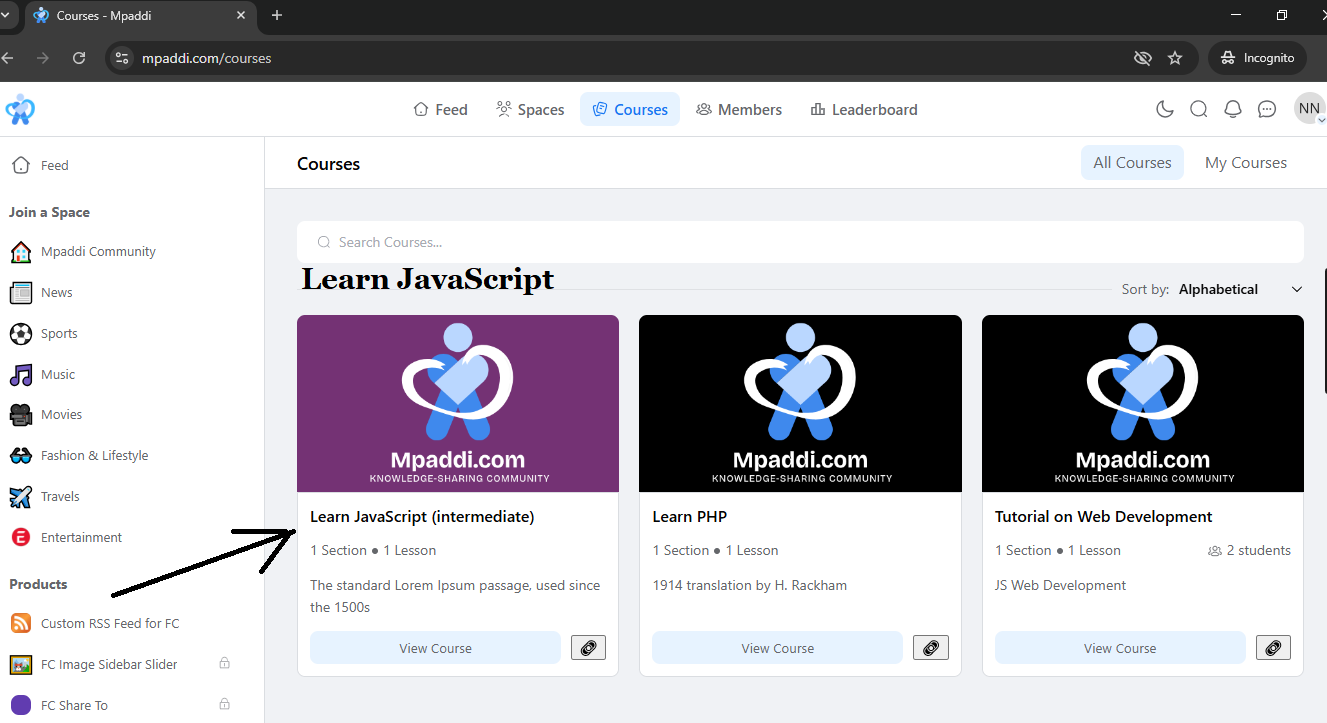Click '1914 translation by H. Rackham' description
1327x723 pixels.
click(x=750, y=586)
